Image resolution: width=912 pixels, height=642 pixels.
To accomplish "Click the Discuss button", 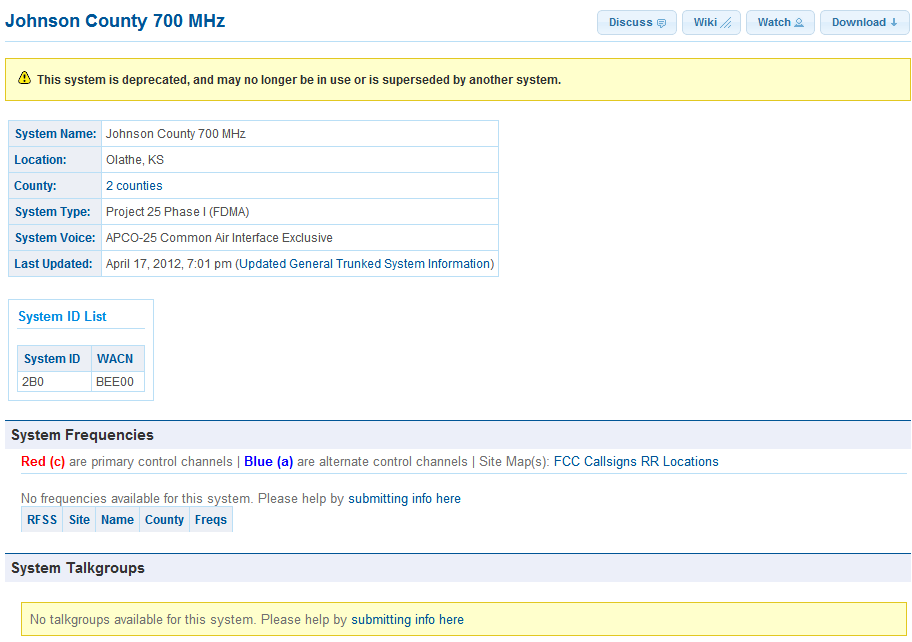I will tap(636, 22).
